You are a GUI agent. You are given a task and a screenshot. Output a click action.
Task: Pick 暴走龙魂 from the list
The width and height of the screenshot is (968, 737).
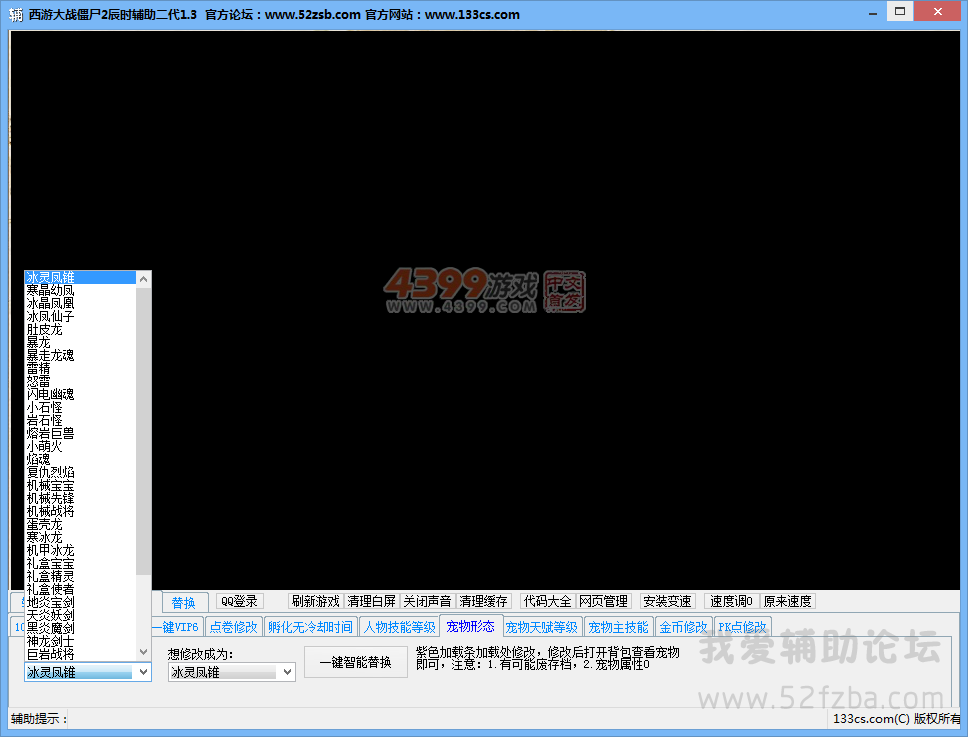click(x=80, y=355)
